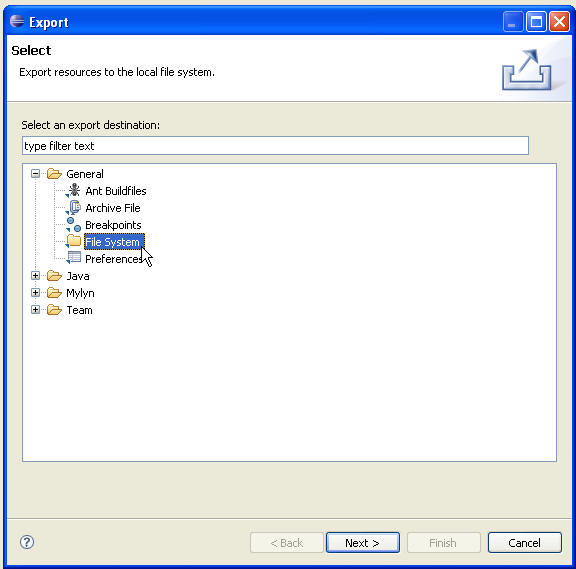The height and width of the screenshot is (569, 576).
Task: Select the Archive File export option
Action: (113, 208)
